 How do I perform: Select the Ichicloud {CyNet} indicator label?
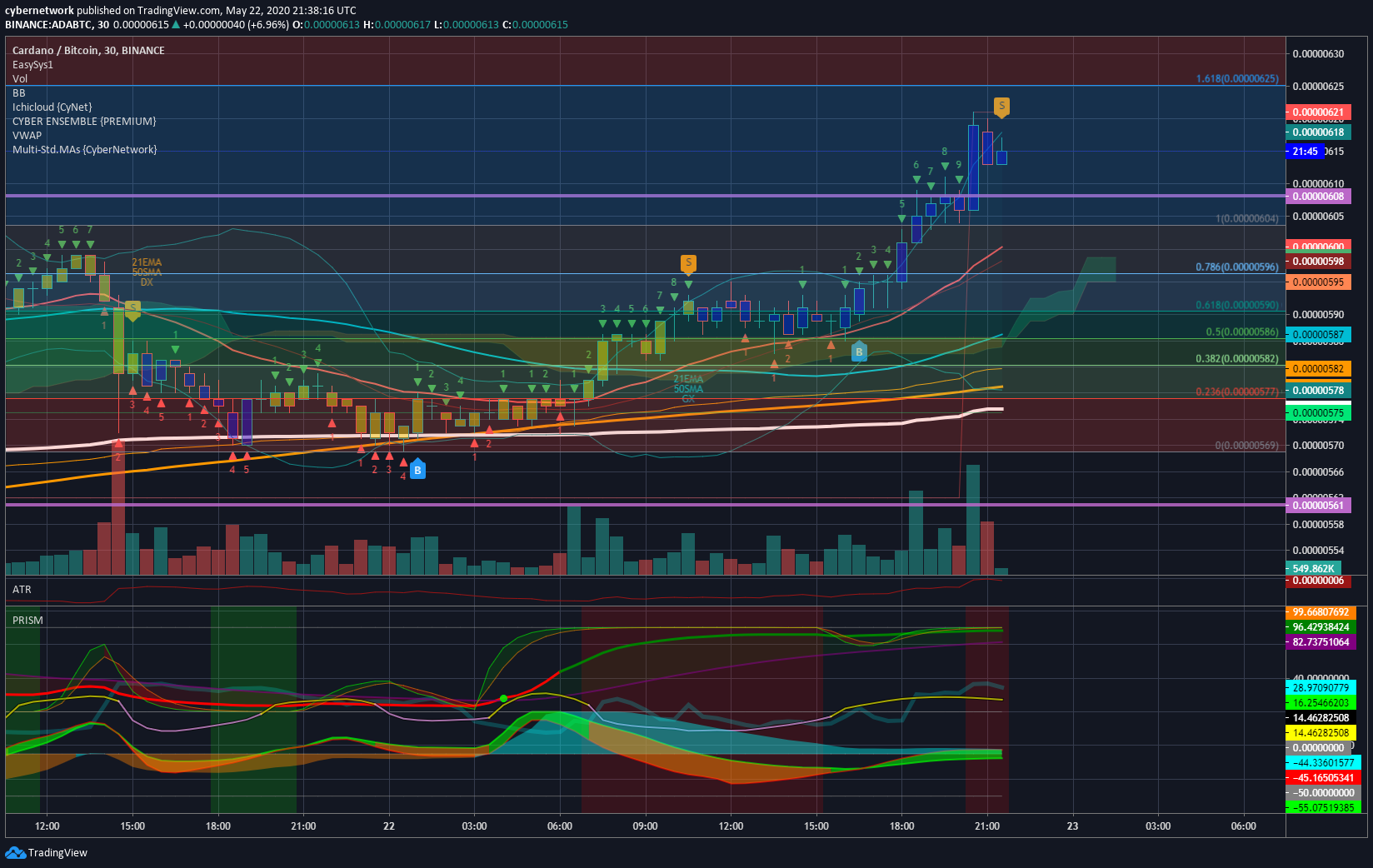pyautogui.click(x=52, y=107)
